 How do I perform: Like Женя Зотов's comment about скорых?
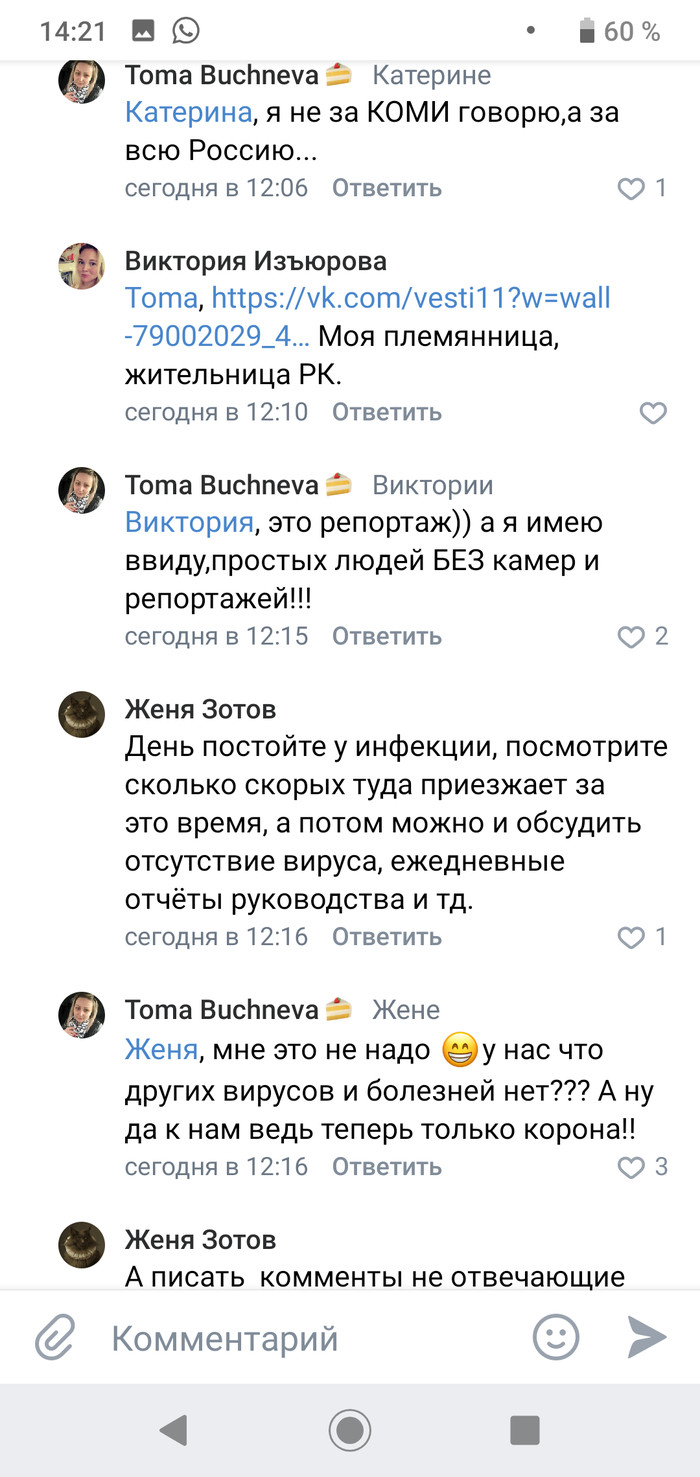(x=631, y=938)
